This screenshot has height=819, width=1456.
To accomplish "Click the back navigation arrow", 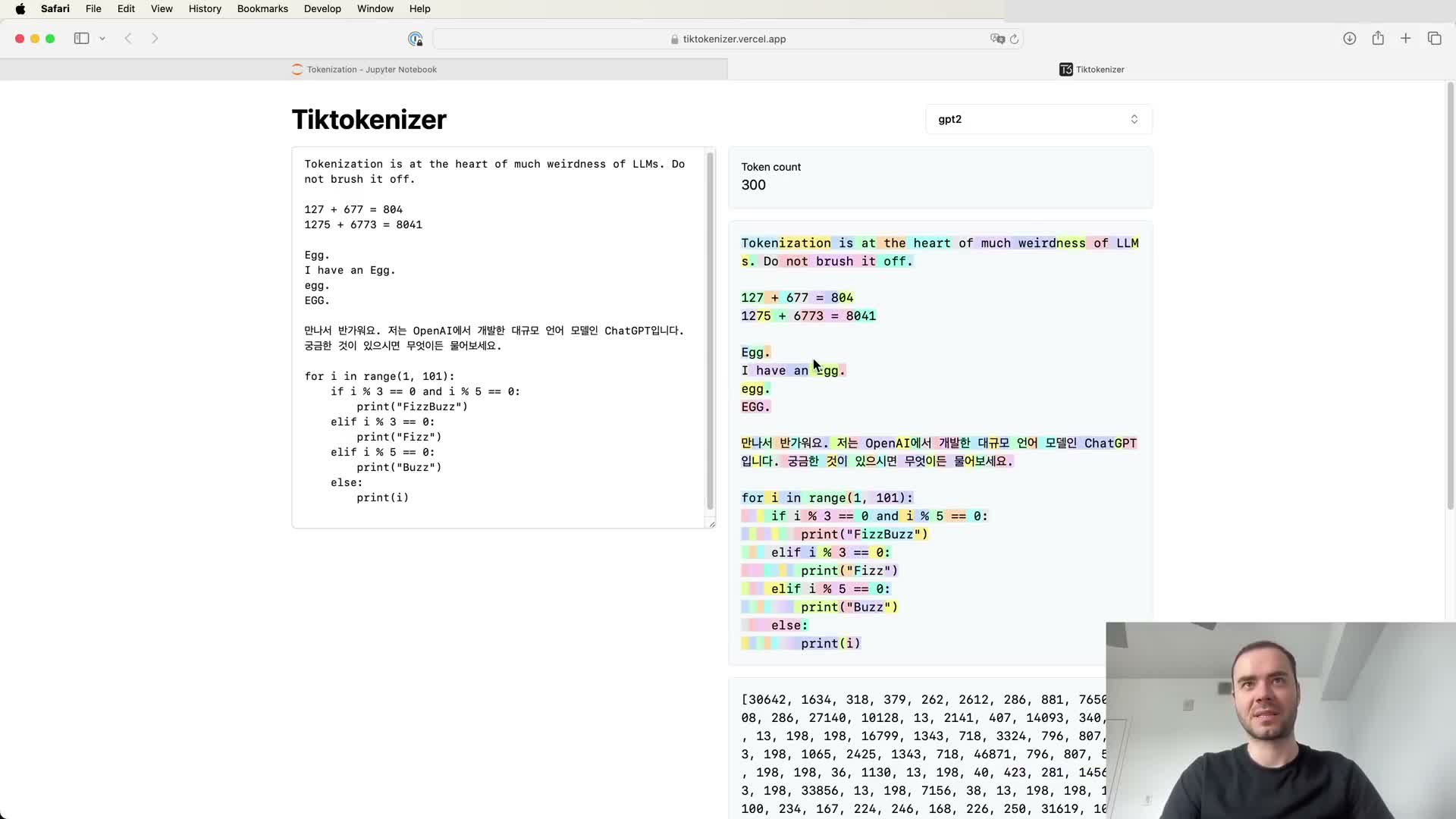I will click(128, 39).
